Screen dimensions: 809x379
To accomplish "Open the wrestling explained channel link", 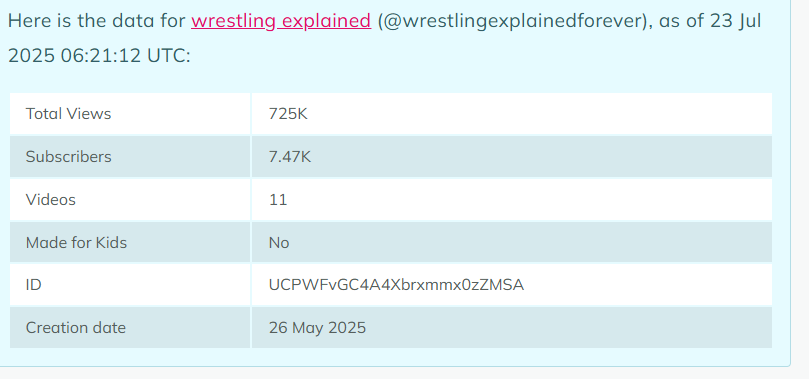I will point(281,21).
